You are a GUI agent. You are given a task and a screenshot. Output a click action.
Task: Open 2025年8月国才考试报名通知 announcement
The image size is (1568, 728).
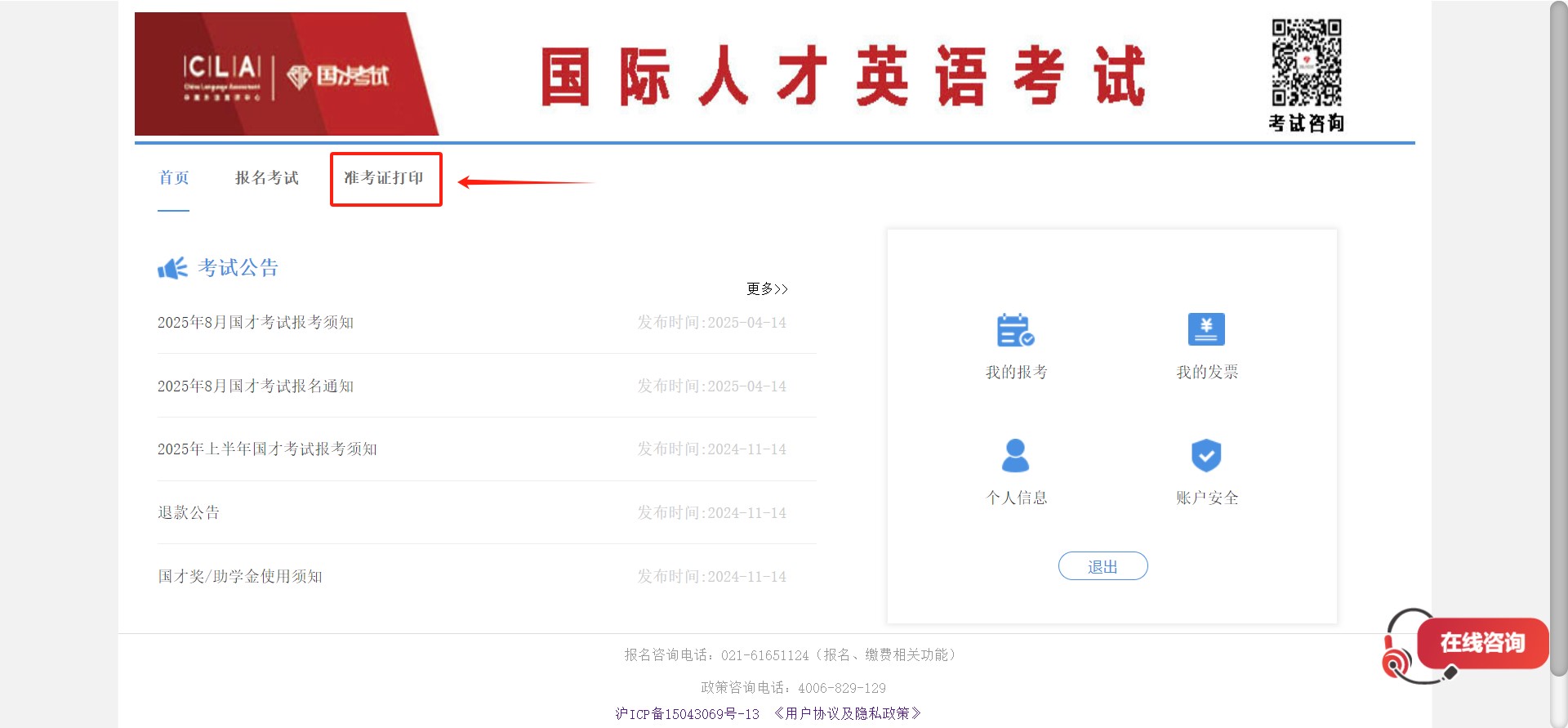pos(256,386)
